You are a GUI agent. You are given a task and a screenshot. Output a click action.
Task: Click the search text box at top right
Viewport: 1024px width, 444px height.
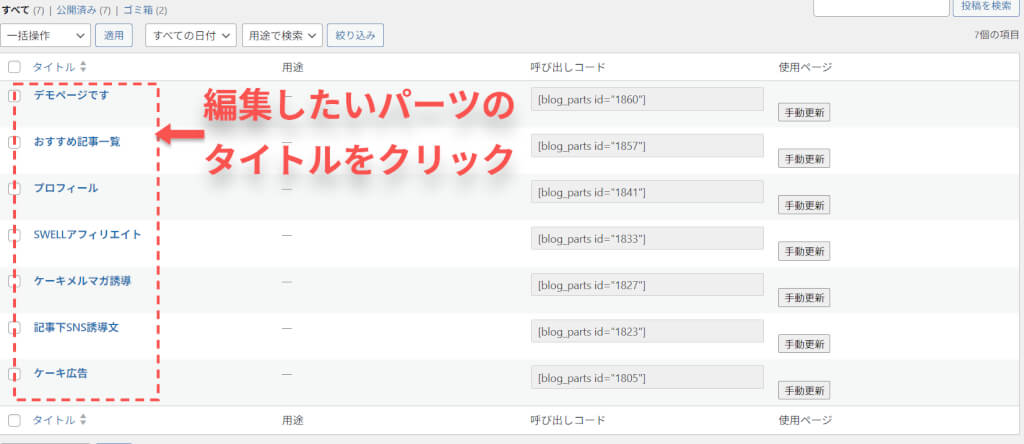[x=880, y=7]
